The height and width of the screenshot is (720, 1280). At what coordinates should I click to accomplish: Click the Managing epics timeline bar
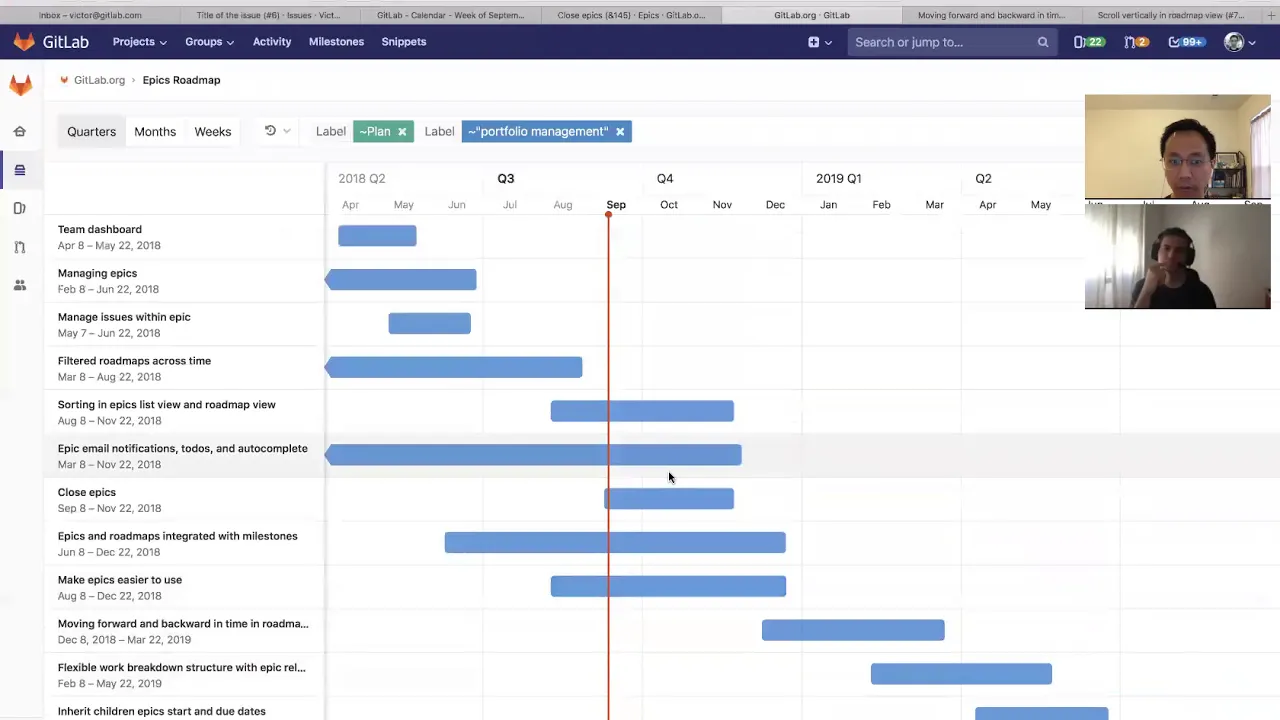[x=400, y=280]
